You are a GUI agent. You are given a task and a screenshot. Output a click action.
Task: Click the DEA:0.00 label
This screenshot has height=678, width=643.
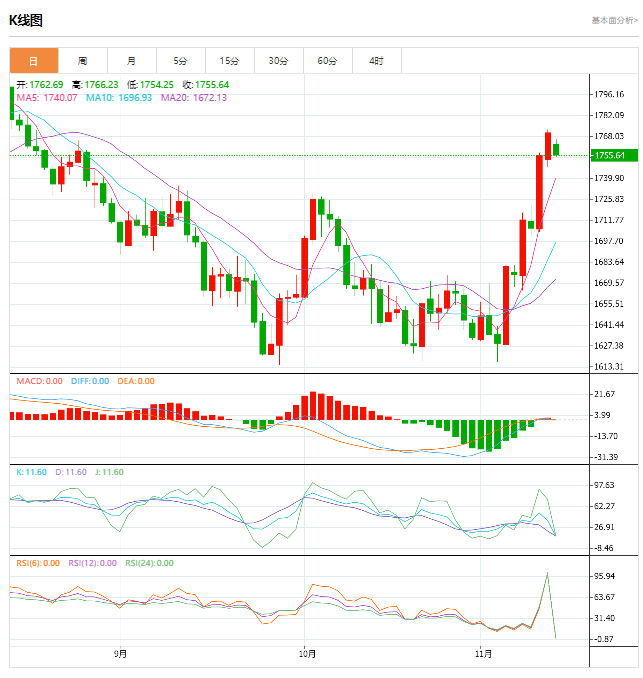coord(136,381)
